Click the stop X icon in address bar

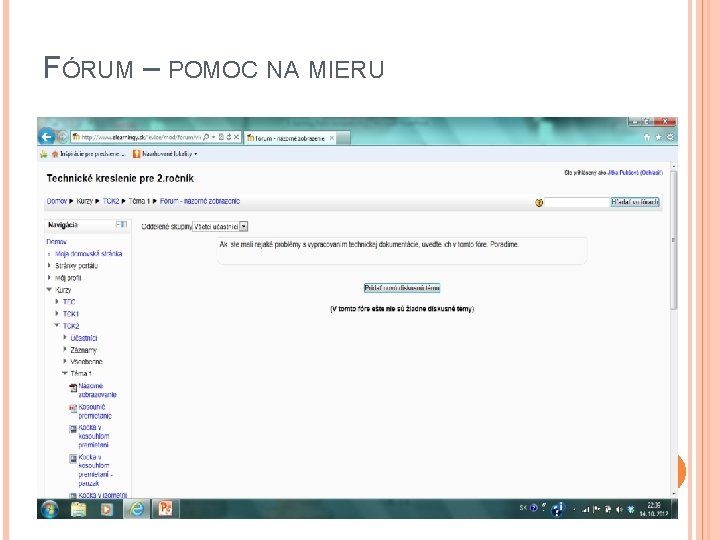click(236, 137)
